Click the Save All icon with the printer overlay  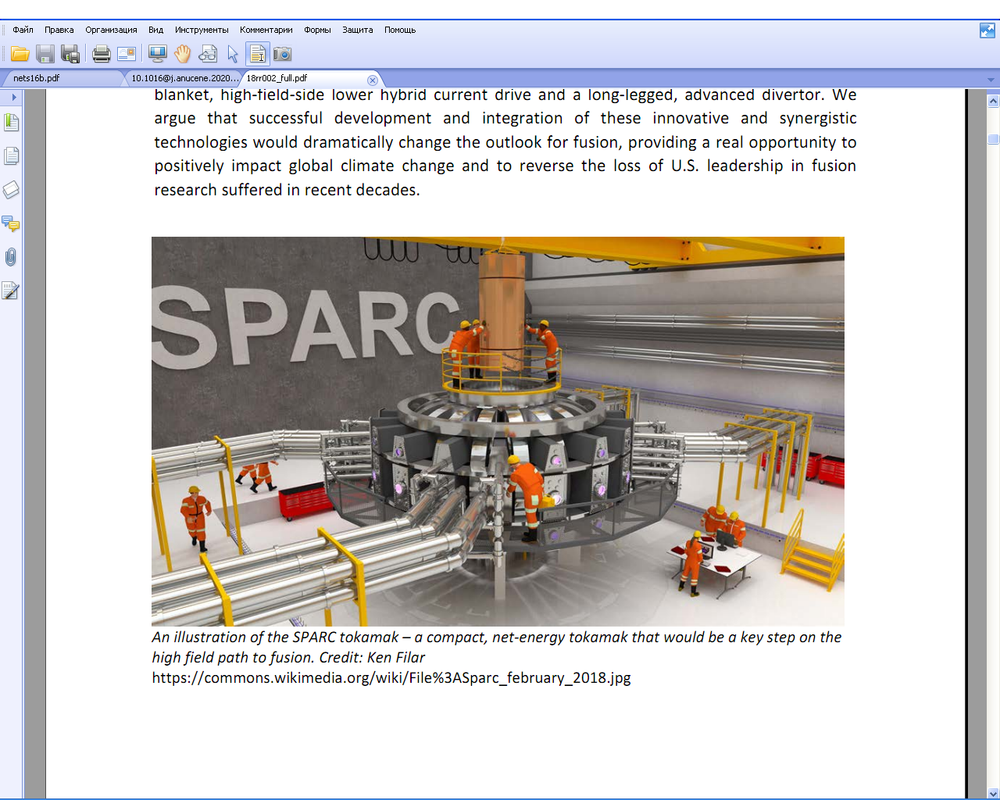click(70, 54)
